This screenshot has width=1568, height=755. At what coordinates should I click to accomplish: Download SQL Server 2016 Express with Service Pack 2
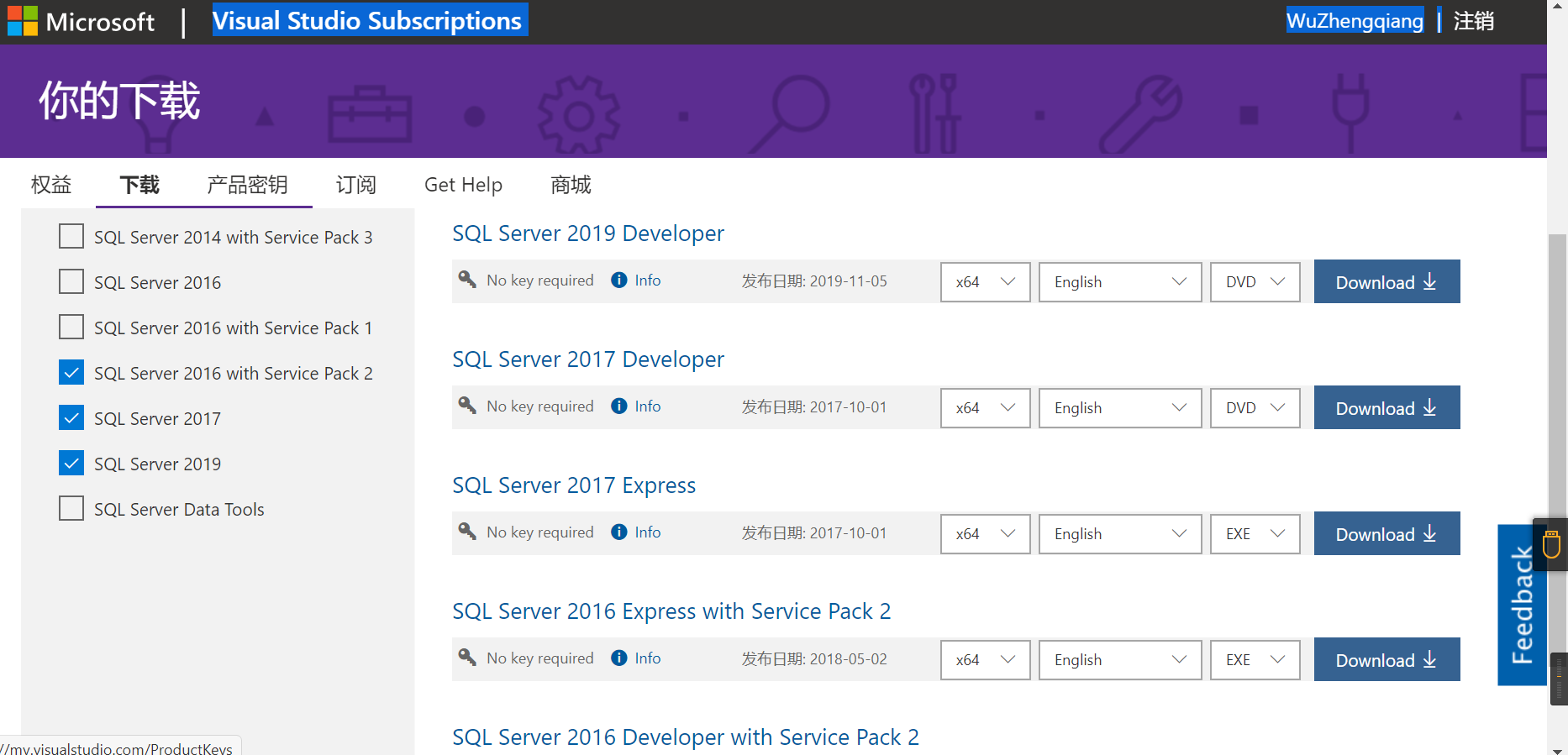1386,660
